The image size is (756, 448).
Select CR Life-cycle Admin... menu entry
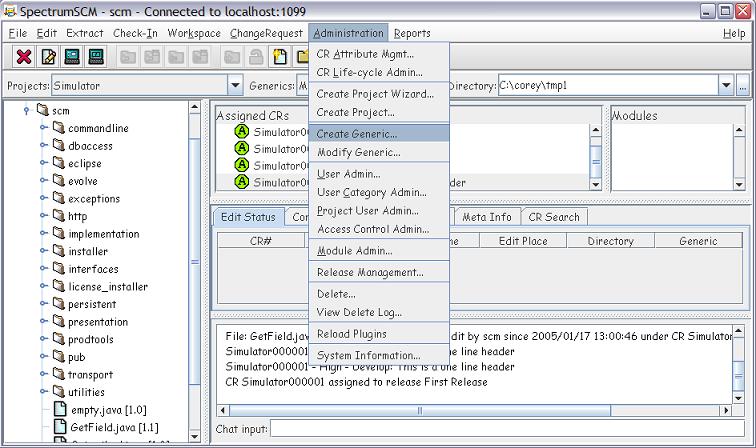[379, 72]
